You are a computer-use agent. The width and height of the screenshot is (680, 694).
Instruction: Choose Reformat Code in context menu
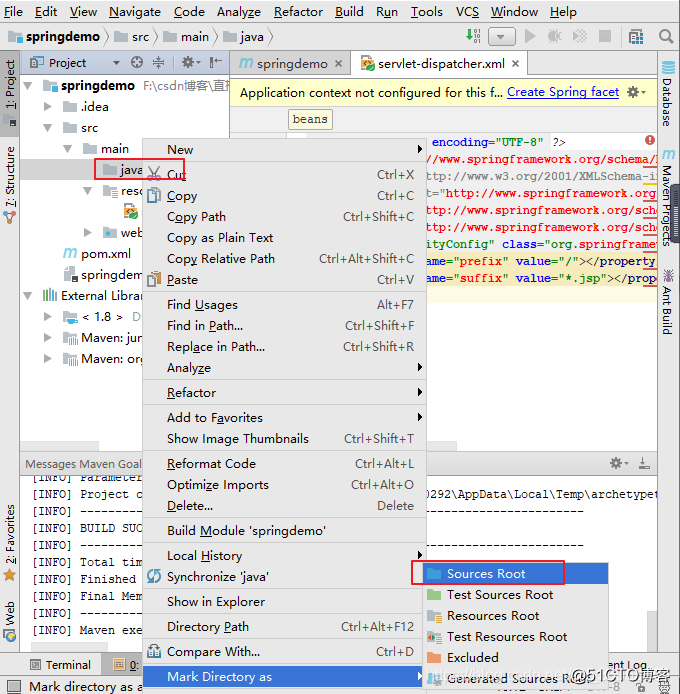pos(284,463)
